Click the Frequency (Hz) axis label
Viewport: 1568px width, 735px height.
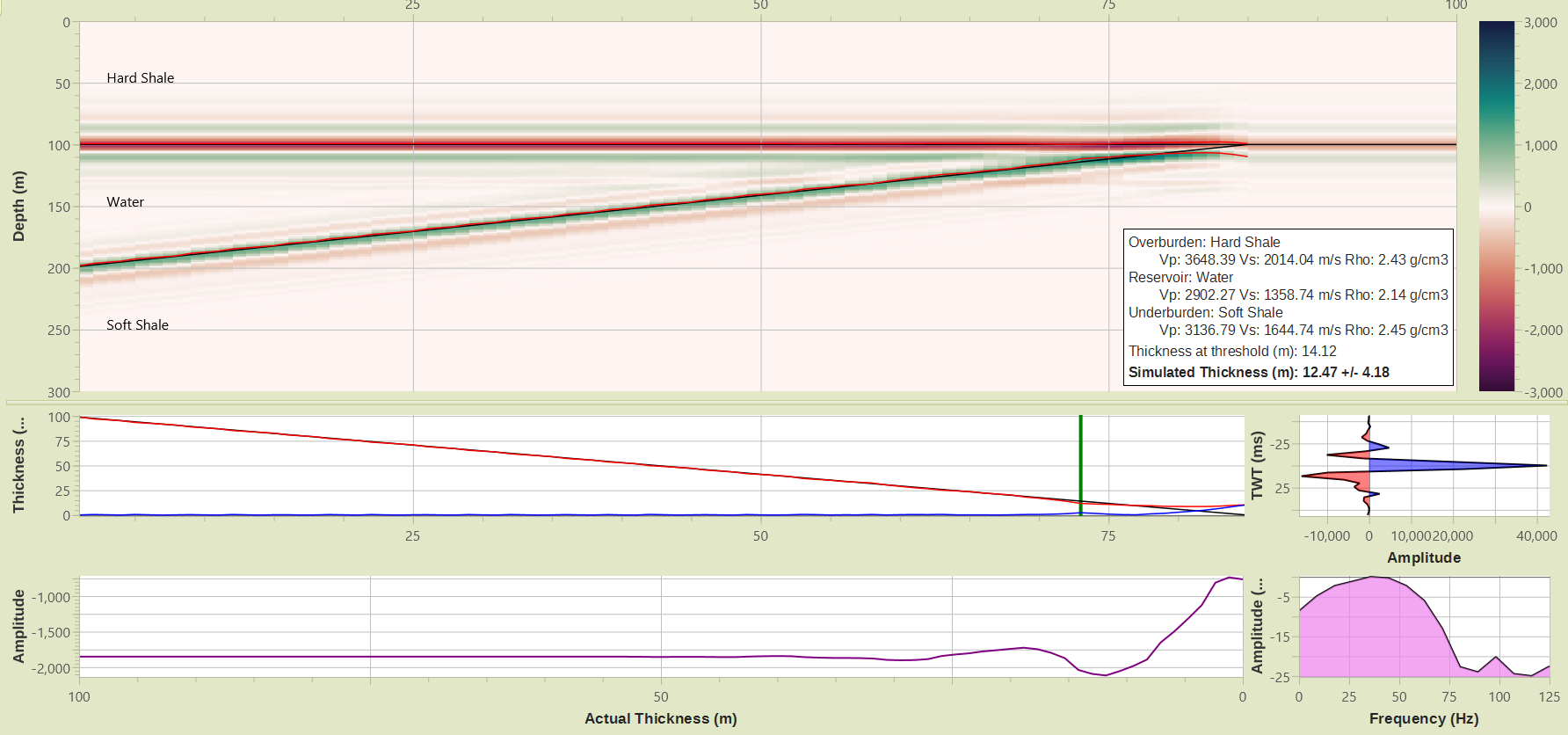[x=1424, y=718]
